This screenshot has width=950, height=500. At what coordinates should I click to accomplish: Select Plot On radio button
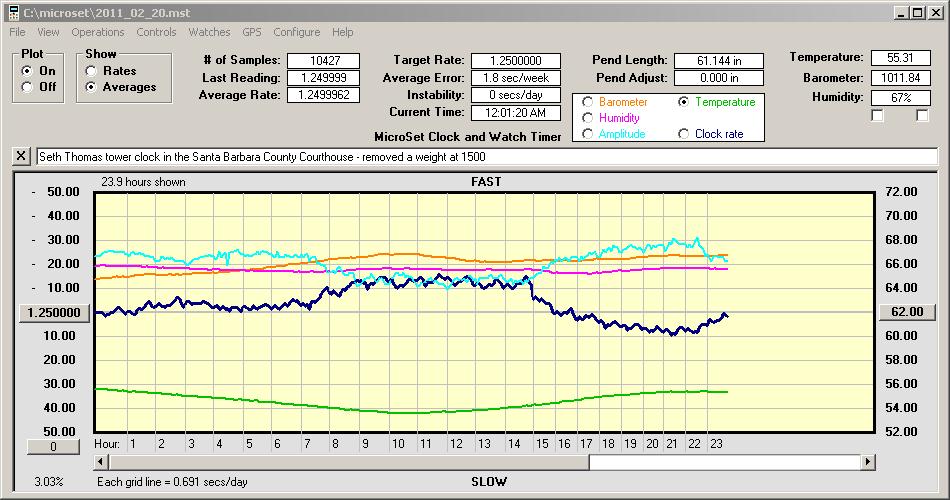pos(27,71)
